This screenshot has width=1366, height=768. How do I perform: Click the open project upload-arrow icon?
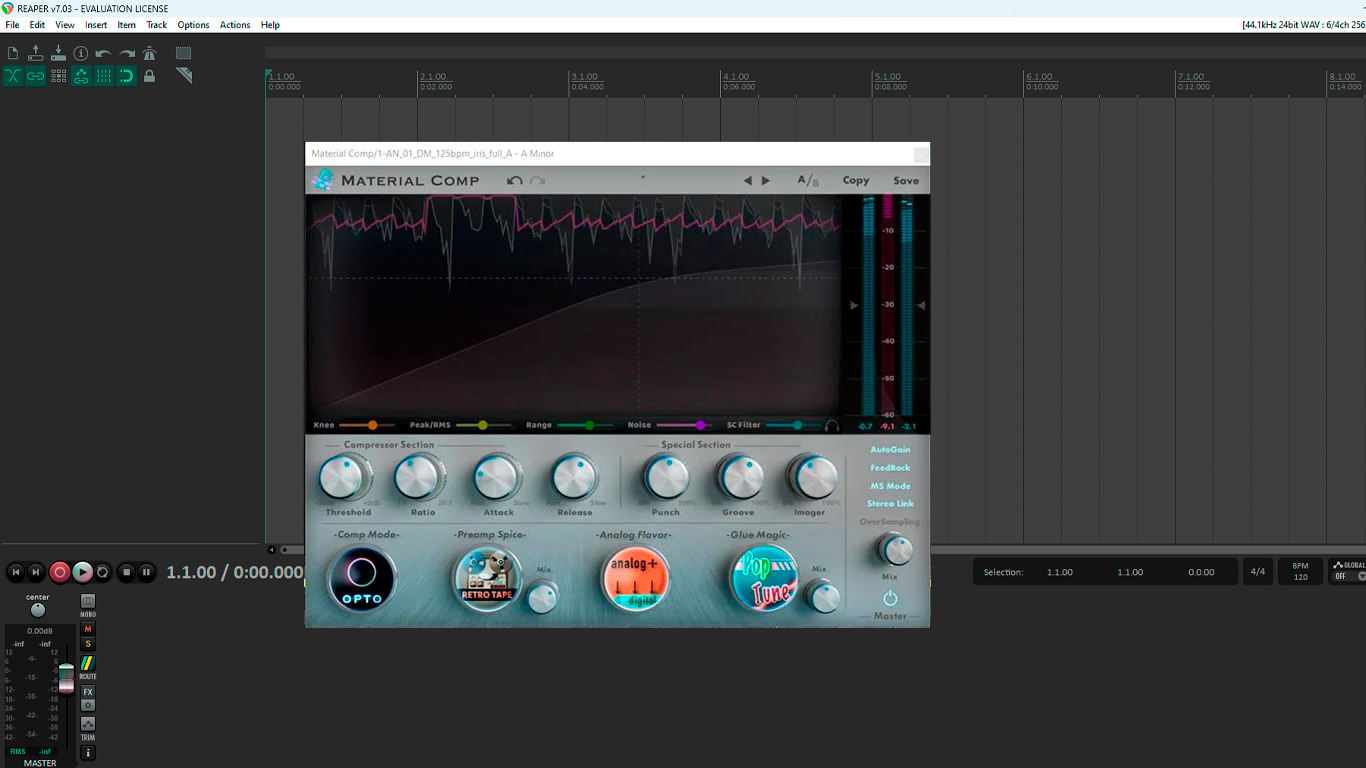pos(35,53)
